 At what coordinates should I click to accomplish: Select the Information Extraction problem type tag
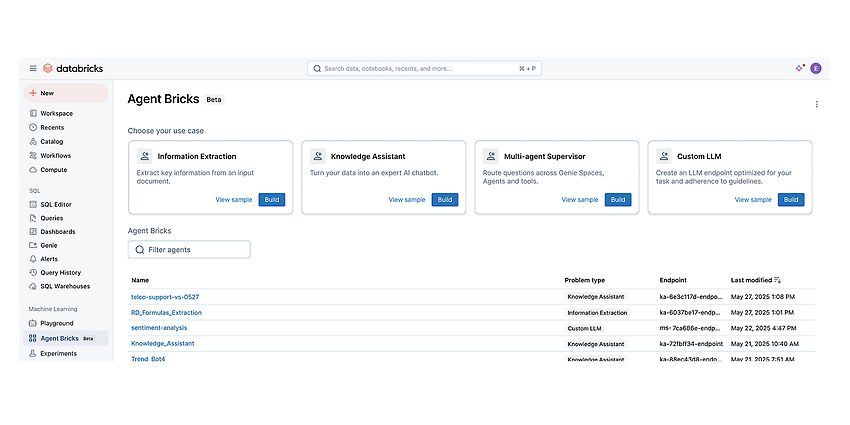597,313
